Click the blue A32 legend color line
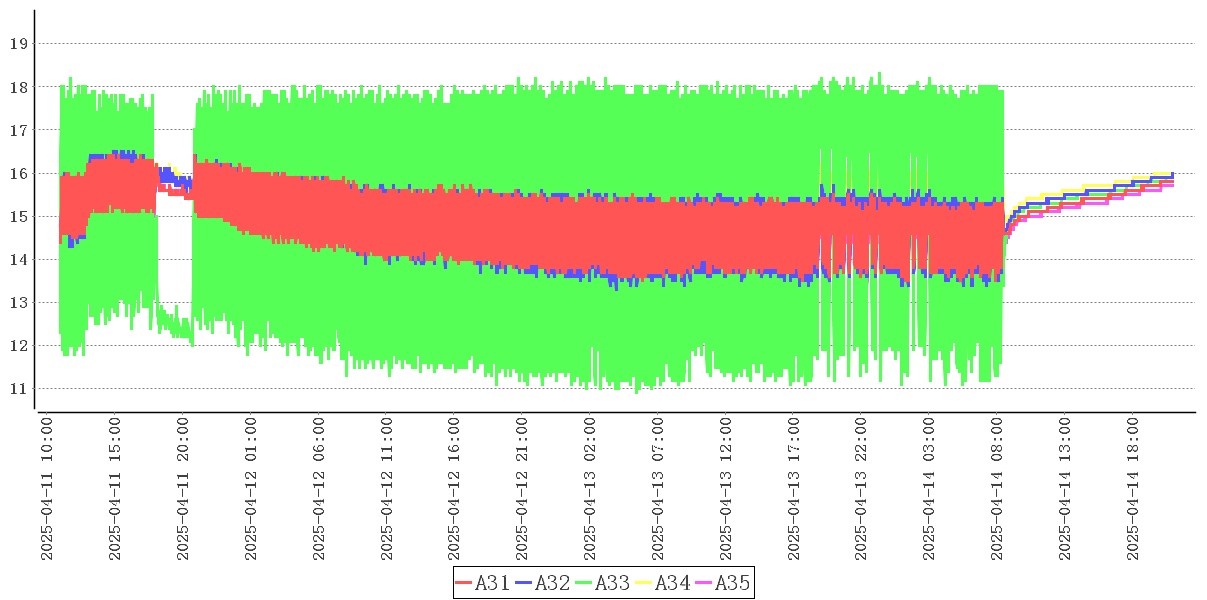Screen dimensions: 1207x600 click(x=524, y=583)
